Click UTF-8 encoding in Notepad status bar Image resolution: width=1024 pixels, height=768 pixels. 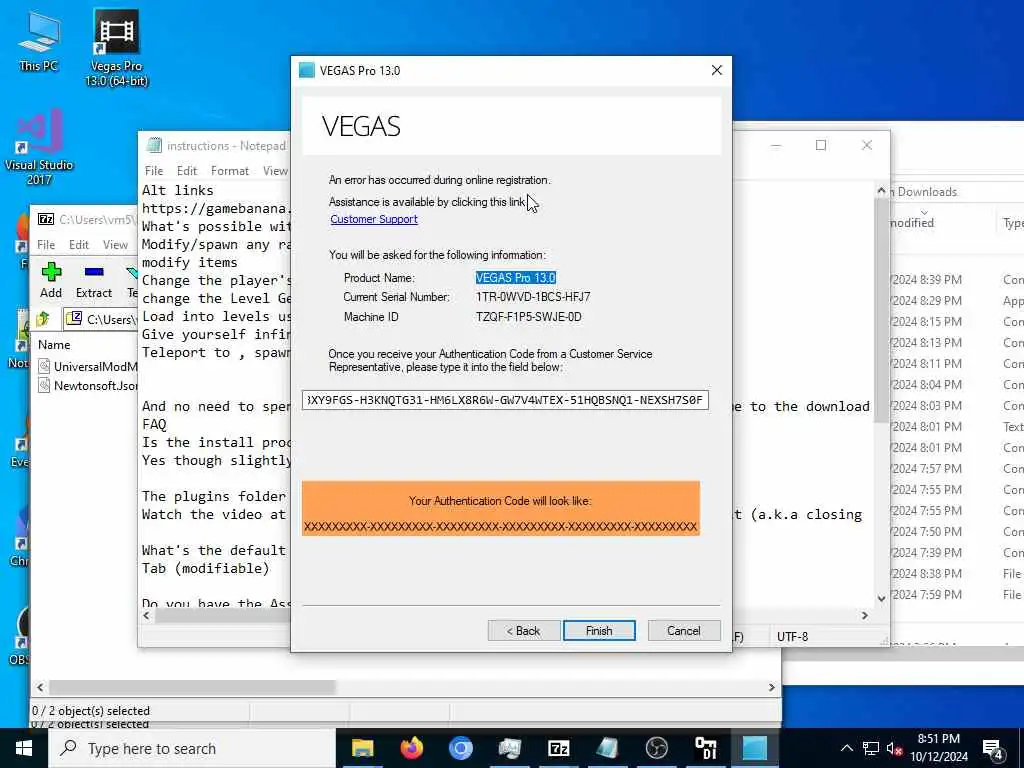tap(792, 636)
